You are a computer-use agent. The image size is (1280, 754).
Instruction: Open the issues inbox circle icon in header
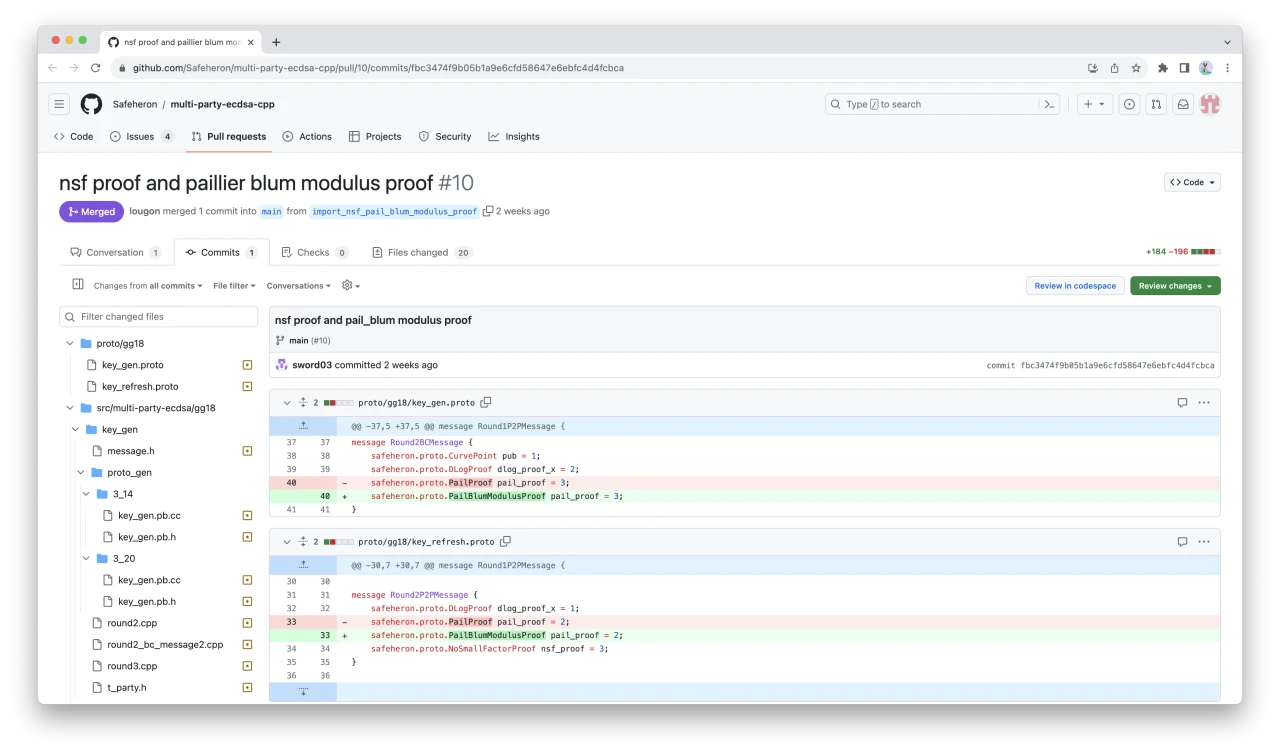[x=1129, y=104]
